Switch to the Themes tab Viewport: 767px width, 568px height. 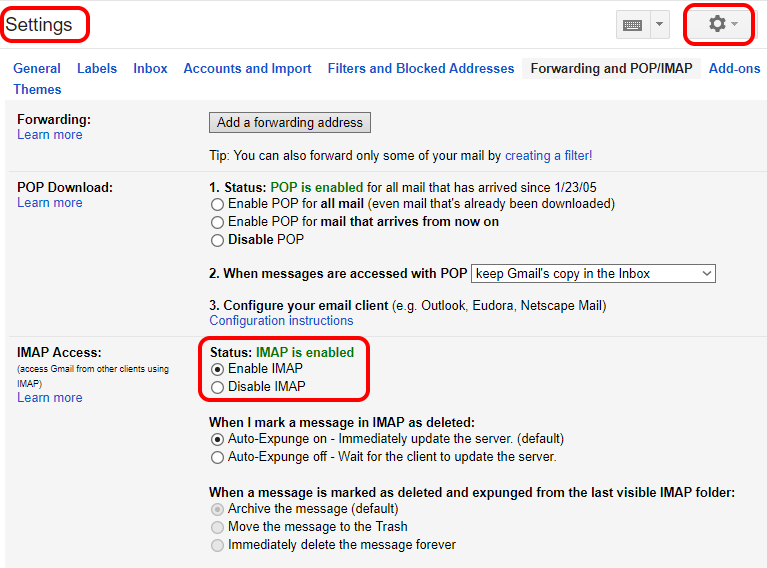tap(37, 90)
